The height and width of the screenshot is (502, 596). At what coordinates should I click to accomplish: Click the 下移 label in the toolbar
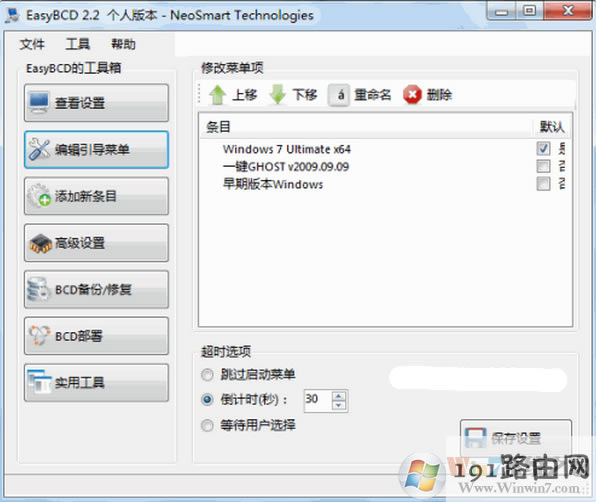click(x=305, y=95)
